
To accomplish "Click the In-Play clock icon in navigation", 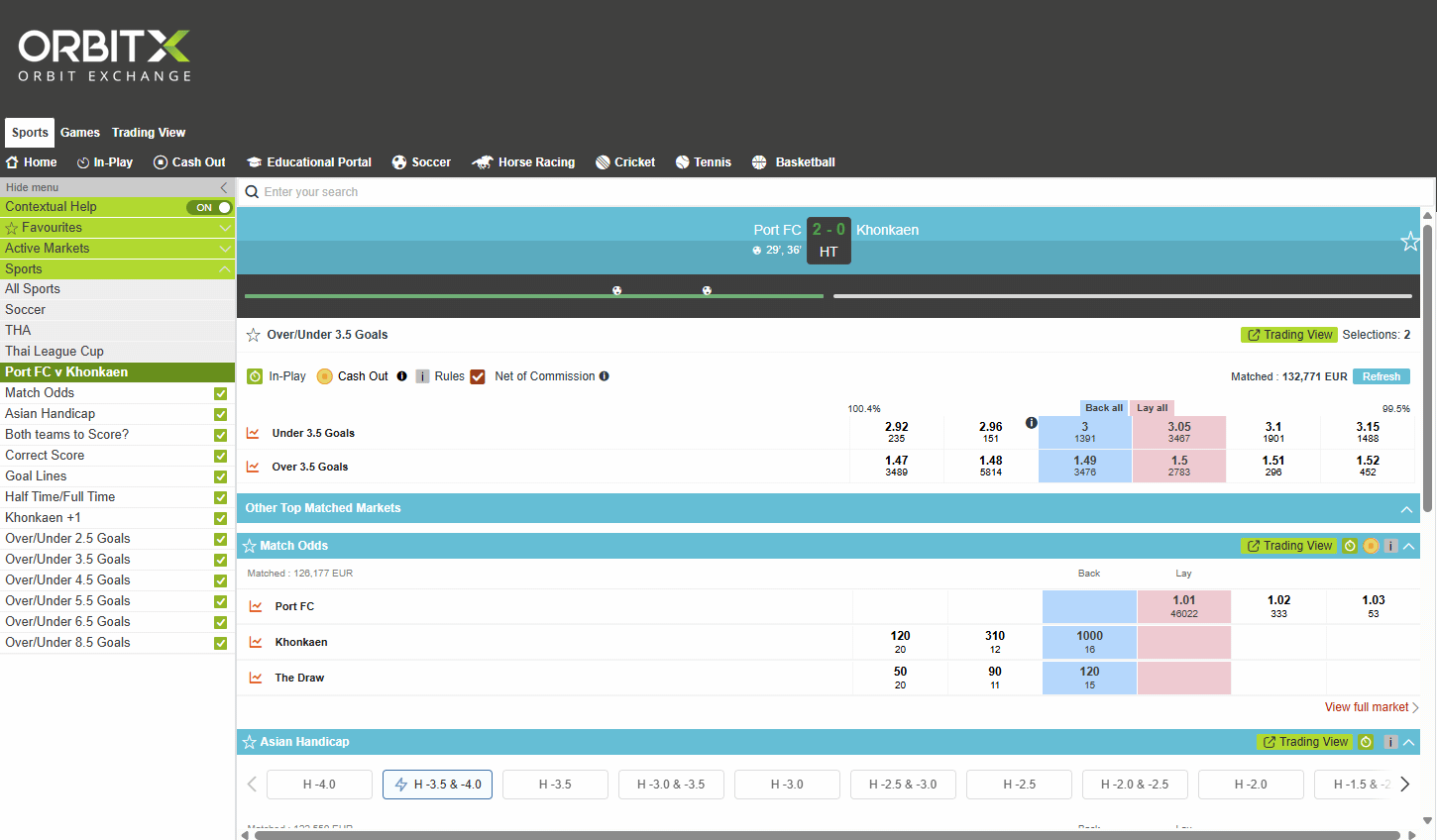I will [x=83, y=162].
